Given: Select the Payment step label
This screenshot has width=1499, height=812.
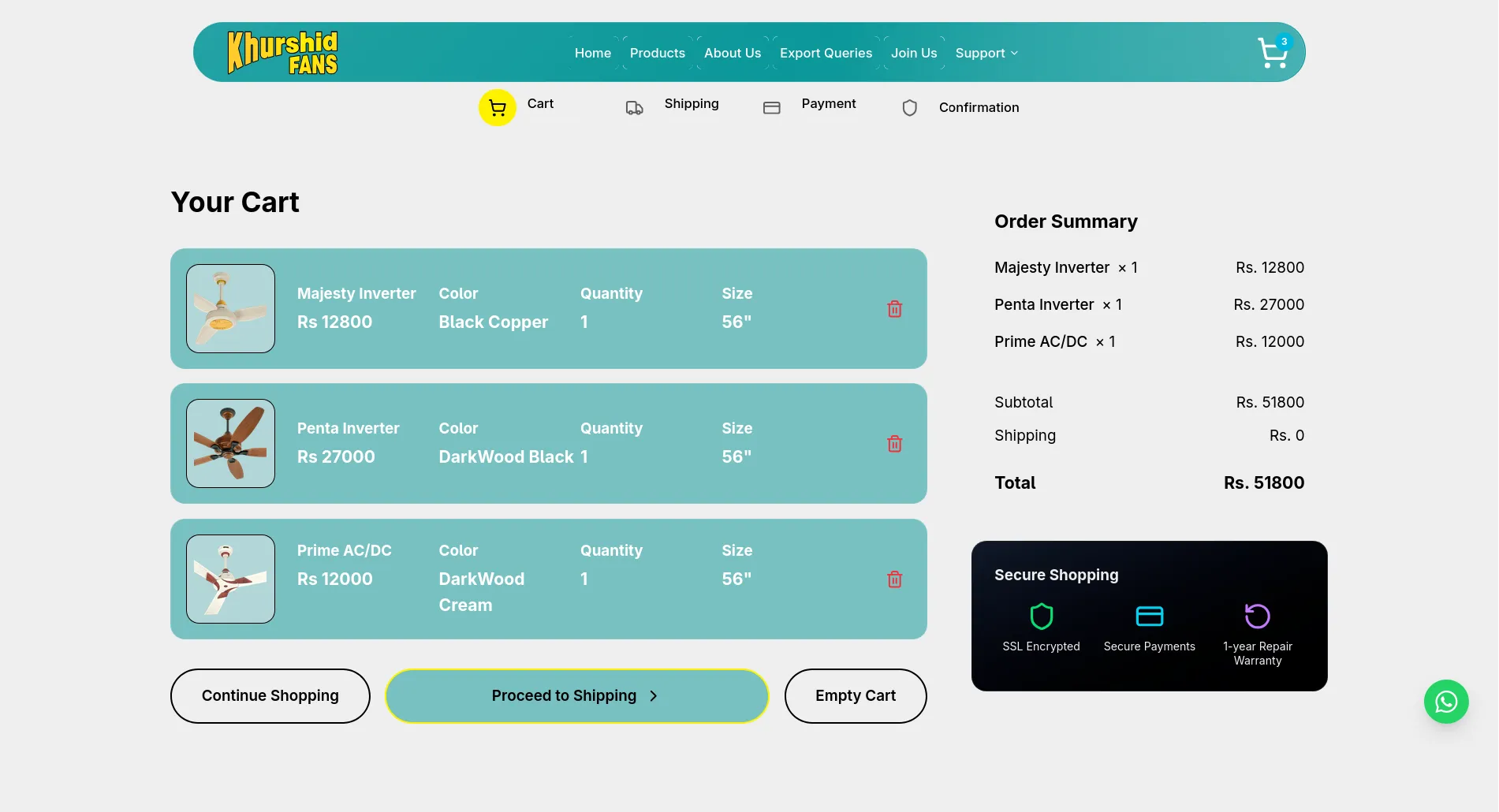Looking at the screenshot, I should pos(829,103).
